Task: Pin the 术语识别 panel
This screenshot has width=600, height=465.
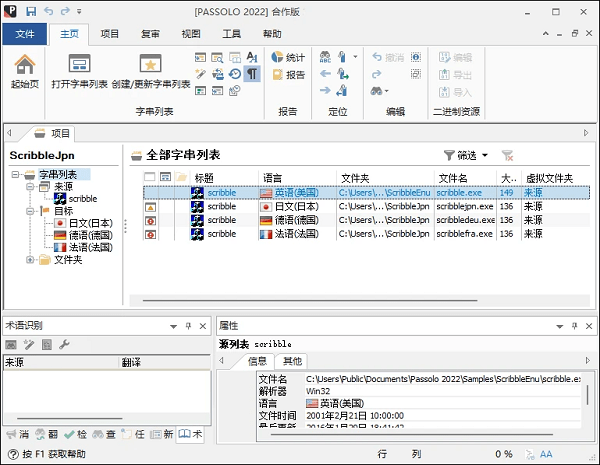Action: click(187, 326)
